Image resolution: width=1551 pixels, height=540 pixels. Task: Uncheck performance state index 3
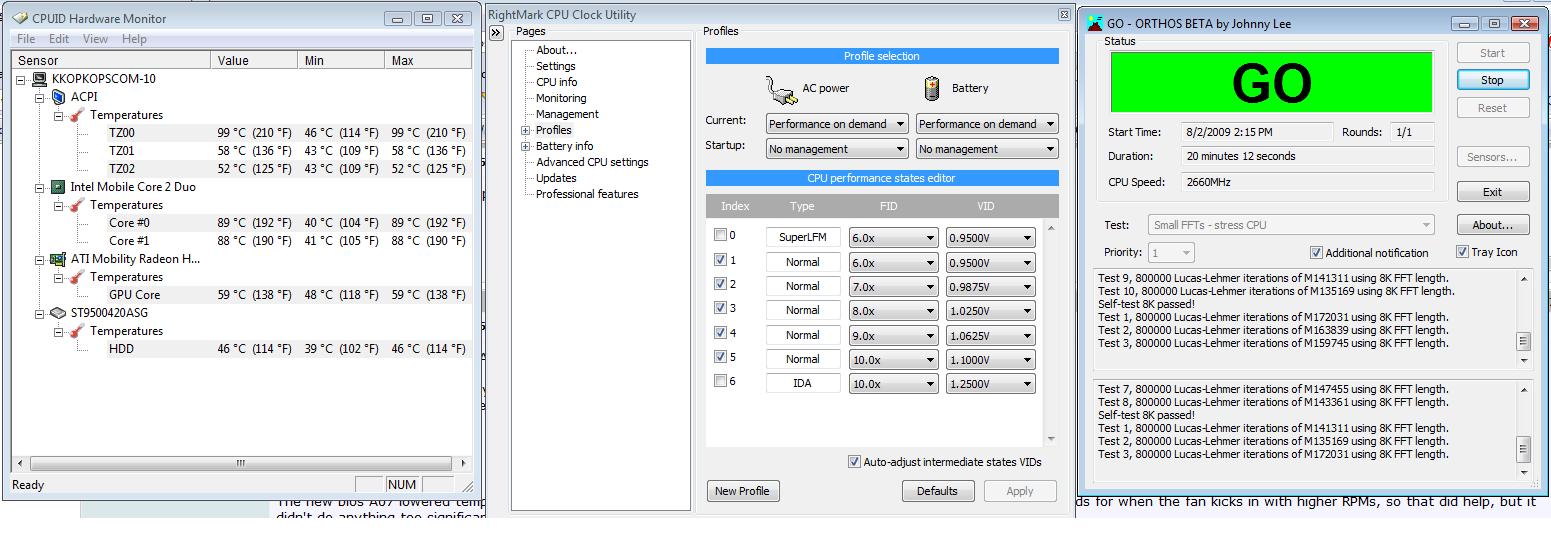(x=720, y=308)
